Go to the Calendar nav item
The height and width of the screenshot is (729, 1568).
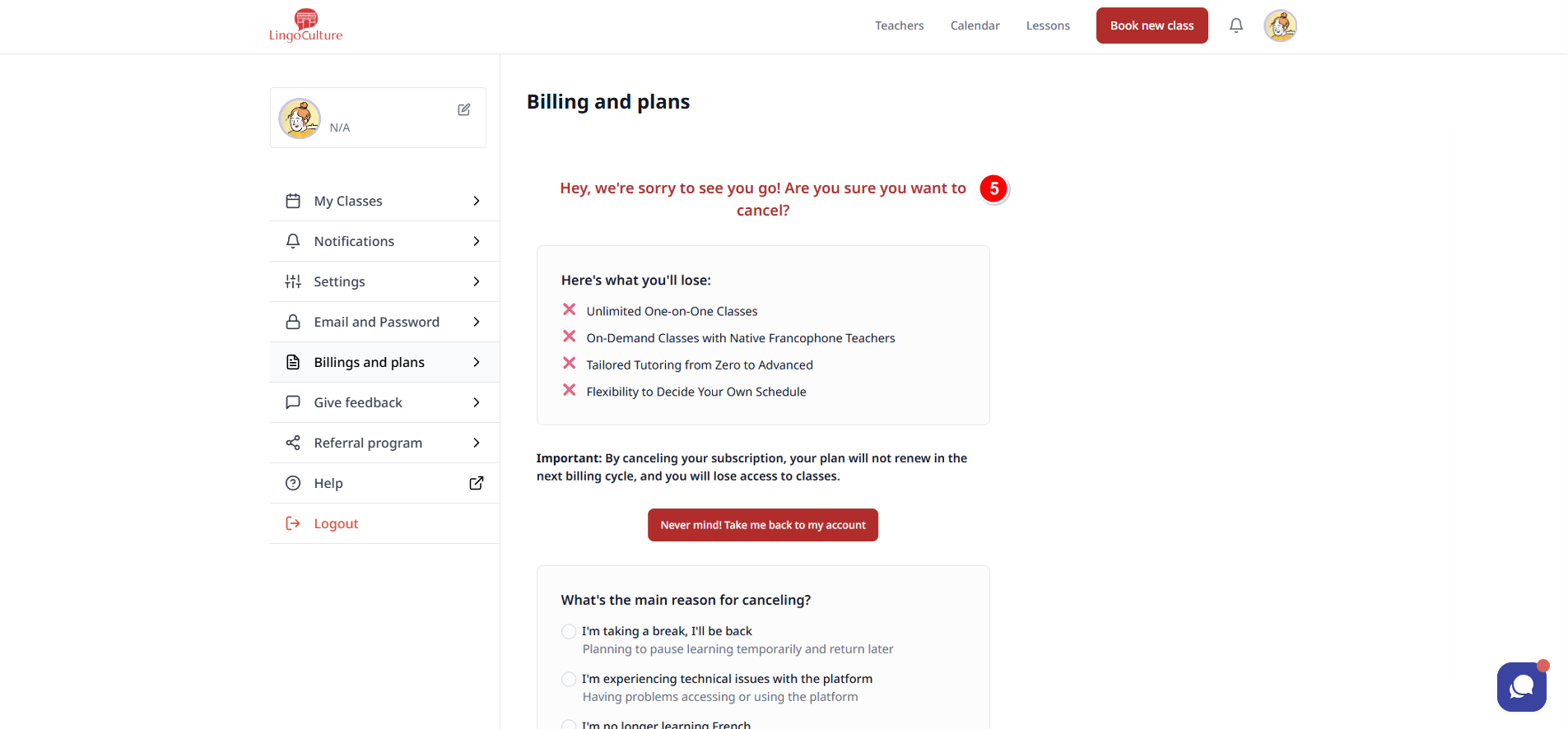pyautogui.click(x=975, y=26)
